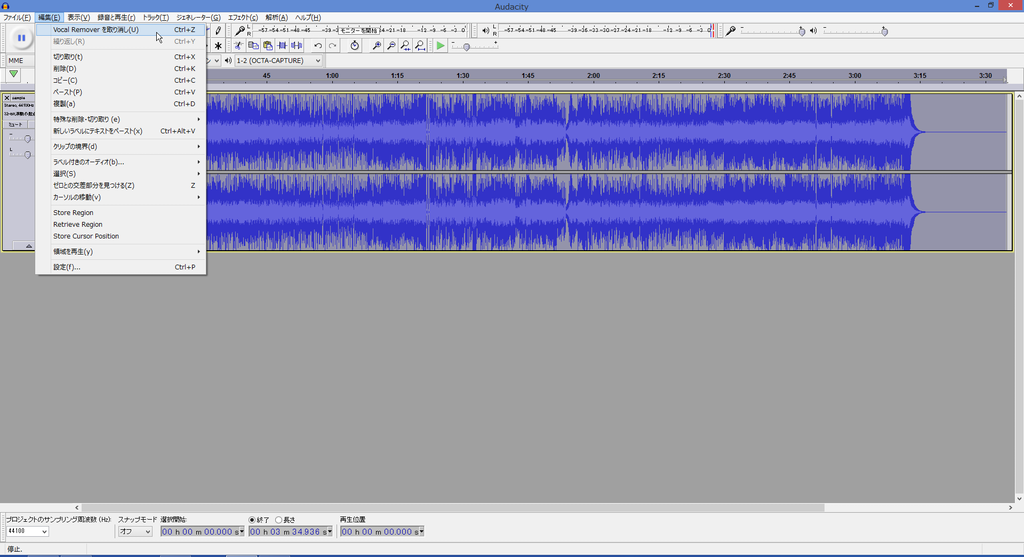Close the sample track with X
Viewport: 1024px width, 557px height.
[x=7, y=98]
